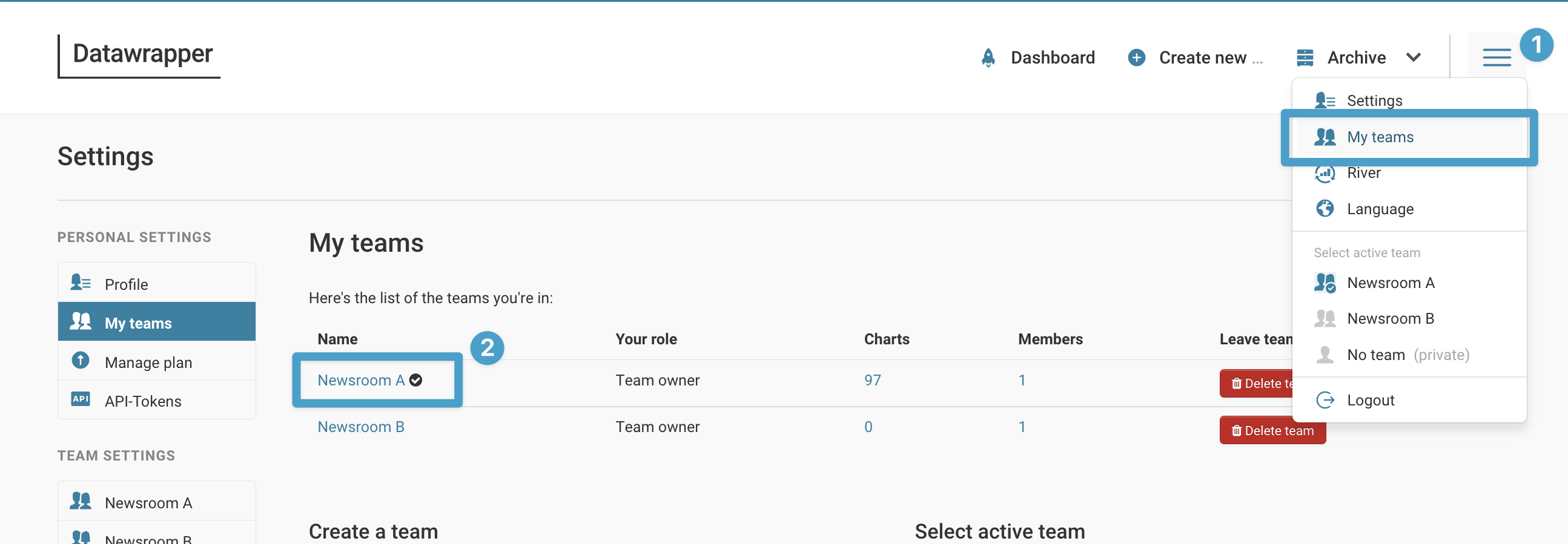This screenshot has height=544, width=1568.
Task: Click the Manage plan arrow icon
Action: (x=81, y=360)
